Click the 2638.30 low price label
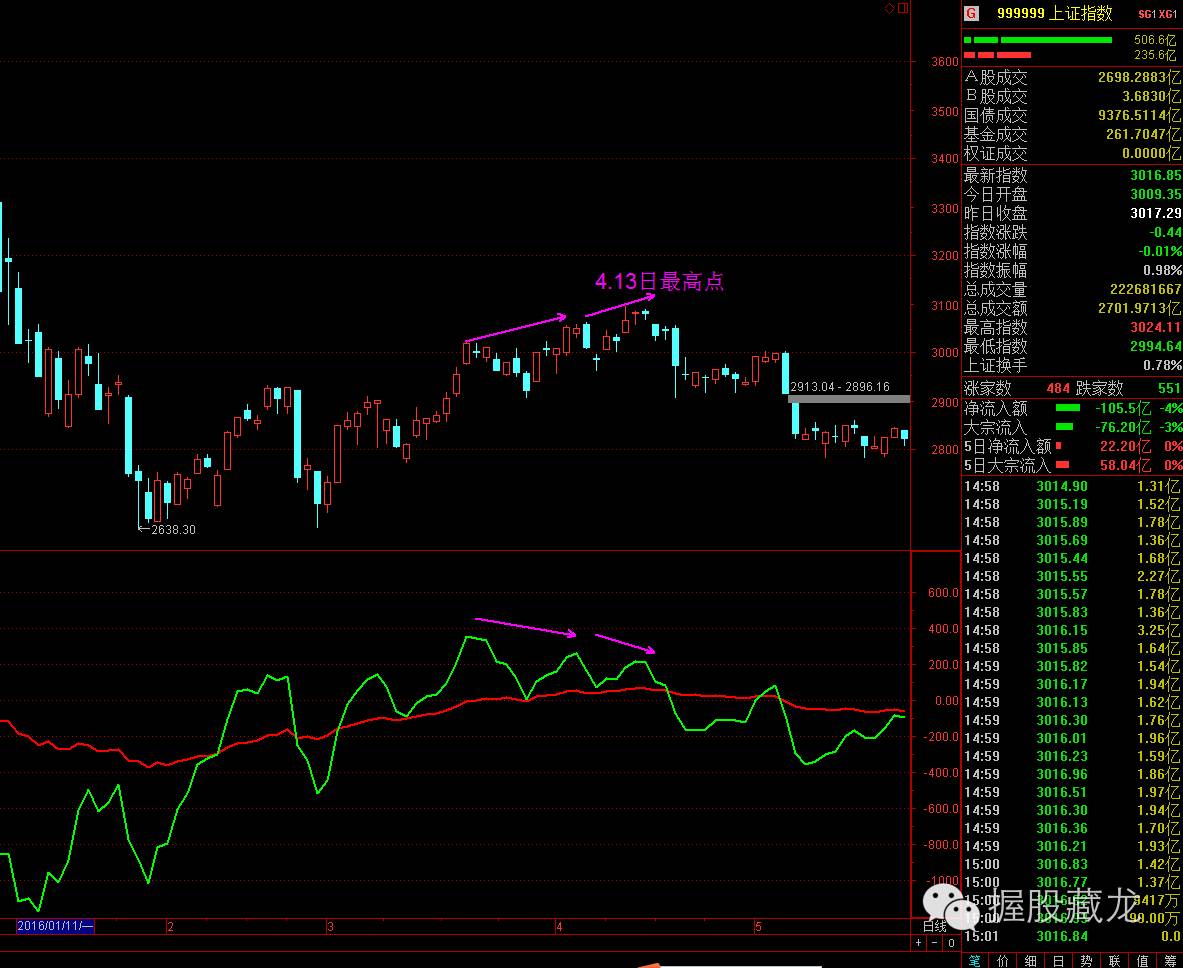 click(174, 530)
